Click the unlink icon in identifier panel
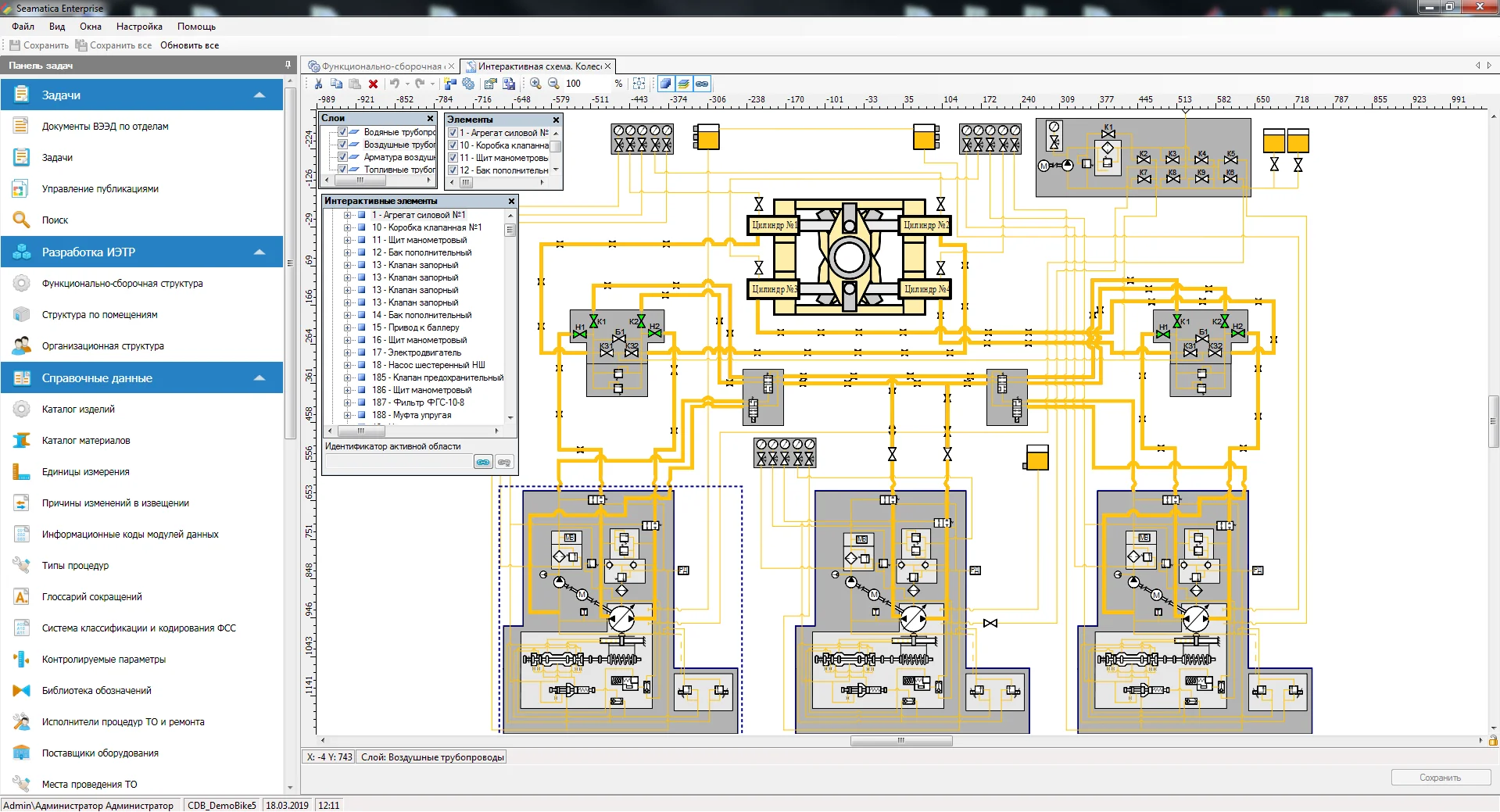The width and height of the screenshot is (1500, 812). pyautogui.click(x=504, y=462)
